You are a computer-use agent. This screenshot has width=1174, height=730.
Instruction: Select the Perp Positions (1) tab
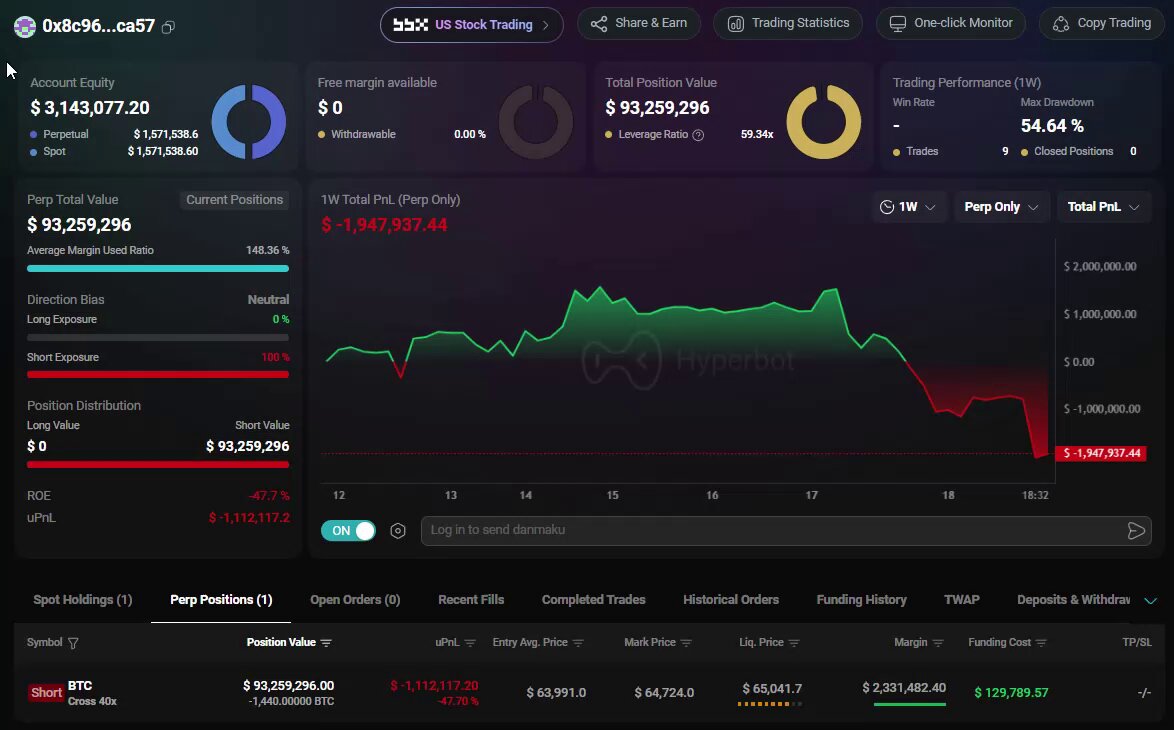coord(221,600)
